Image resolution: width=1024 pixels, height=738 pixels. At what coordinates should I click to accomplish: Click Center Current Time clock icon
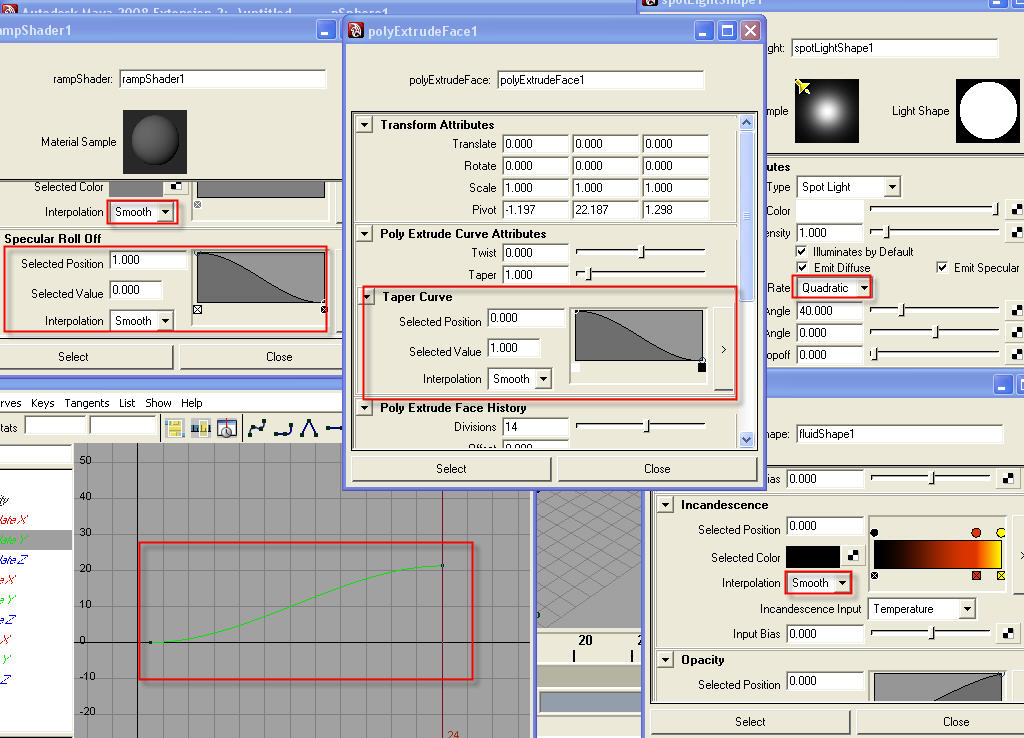pyautogui.click(x=227, y=428)
